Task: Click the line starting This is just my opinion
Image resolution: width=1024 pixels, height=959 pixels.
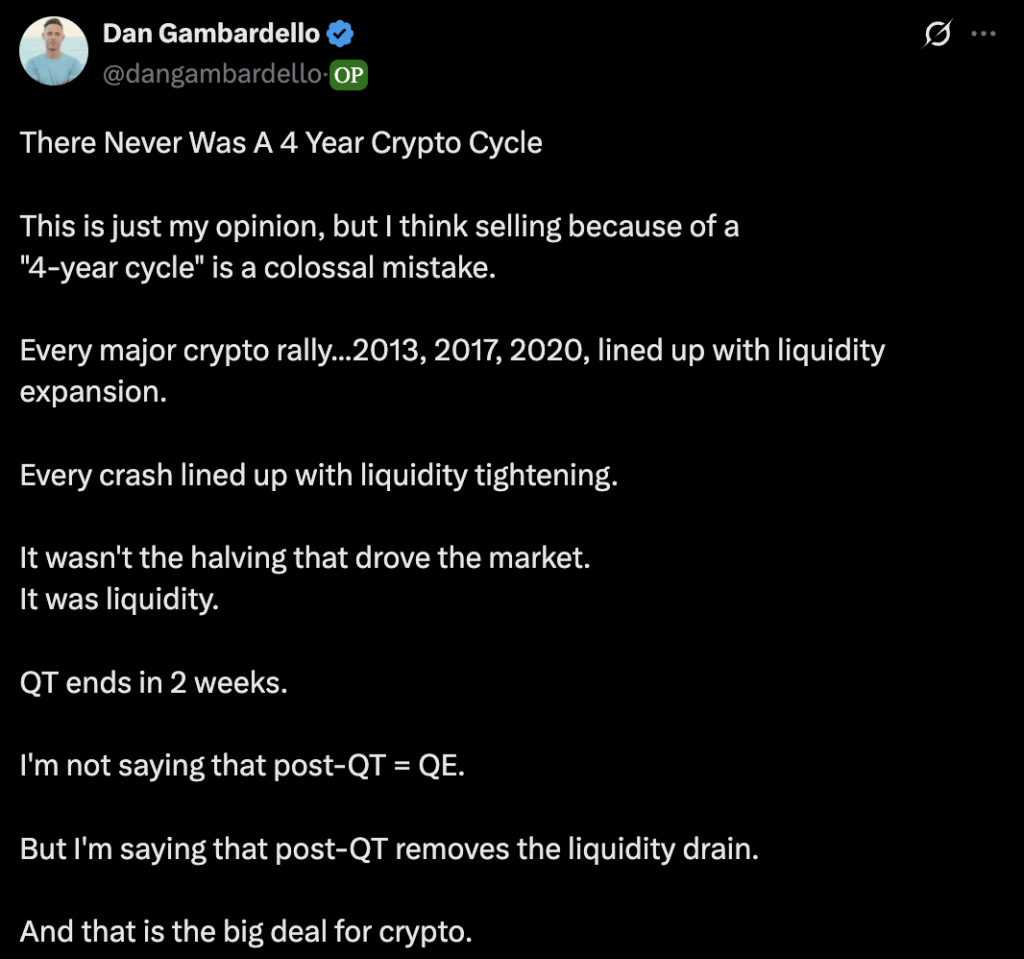Action: (x=379, y=226)
